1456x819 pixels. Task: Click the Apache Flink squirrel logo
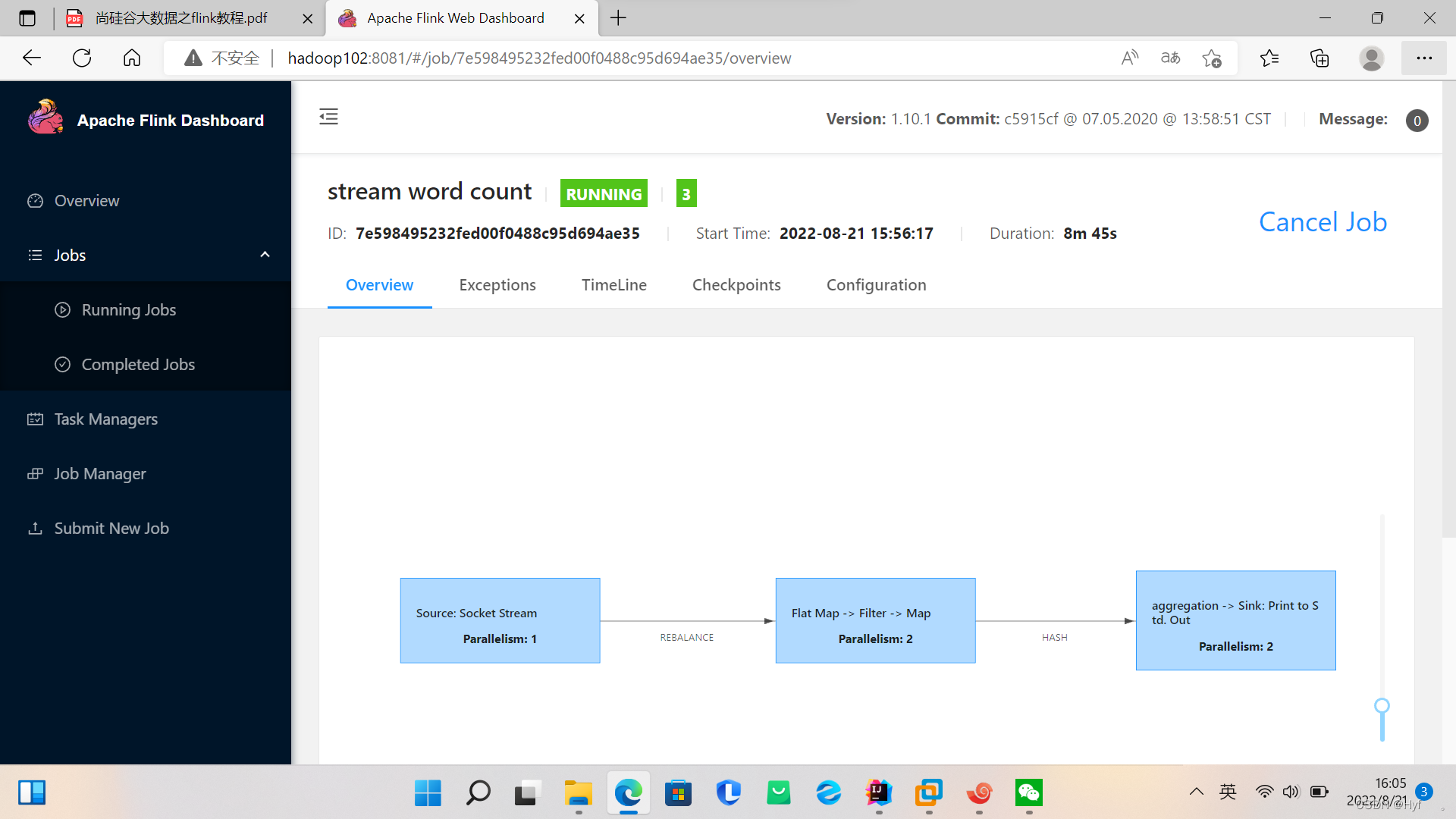point(45,118)
